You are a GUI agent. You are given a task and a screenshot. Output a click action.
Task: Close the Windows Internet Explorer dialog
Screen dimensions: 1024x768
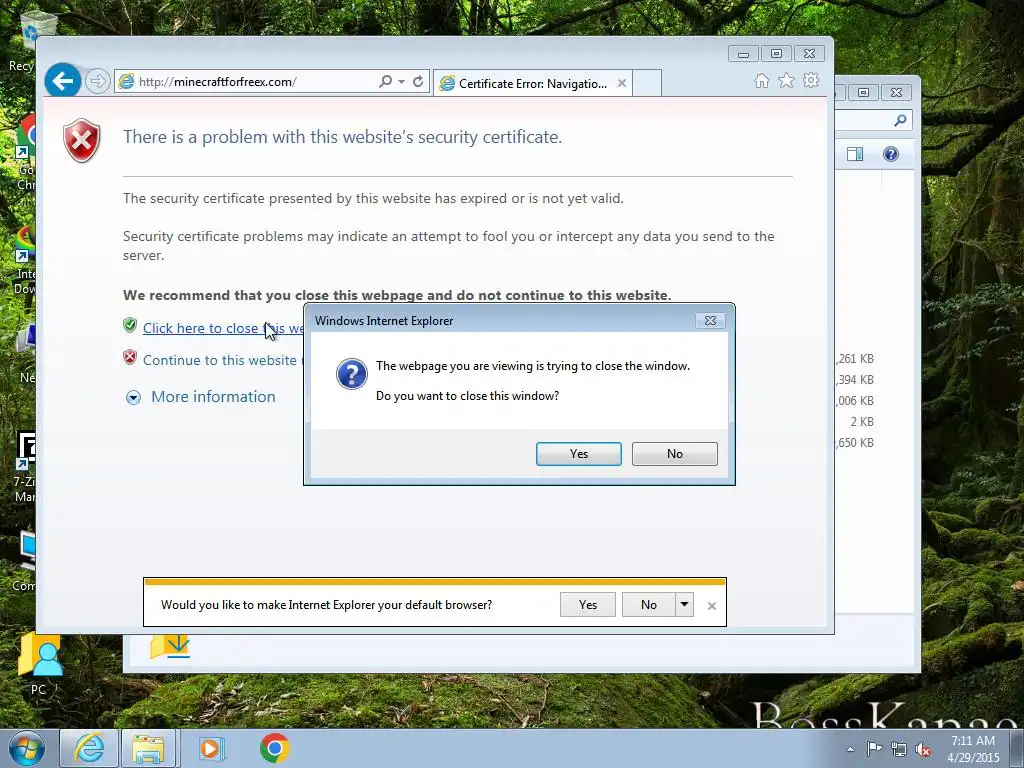click(x=711, y=320)
